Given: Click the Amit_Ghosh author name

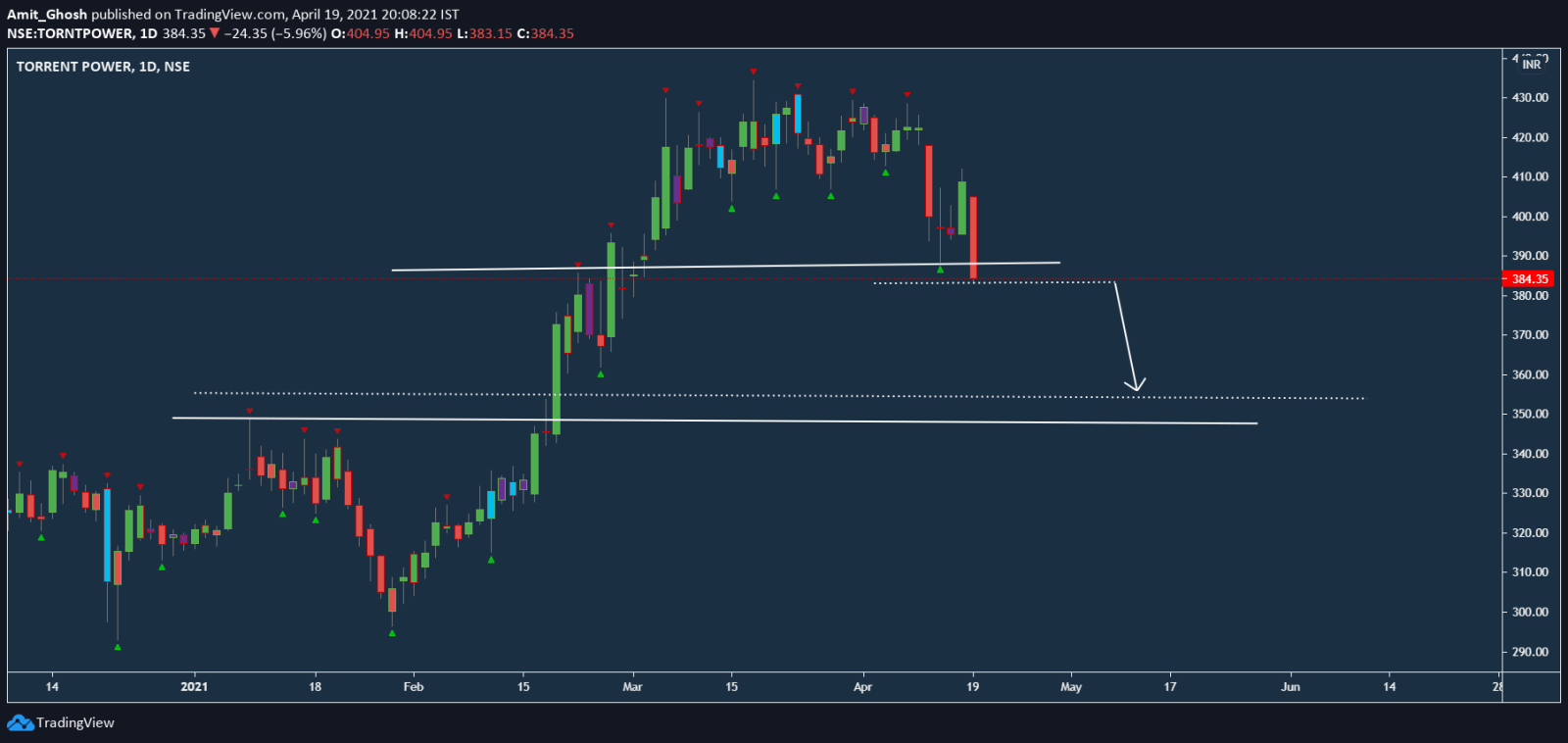Looking at the screenshot, I should point(47,15).
